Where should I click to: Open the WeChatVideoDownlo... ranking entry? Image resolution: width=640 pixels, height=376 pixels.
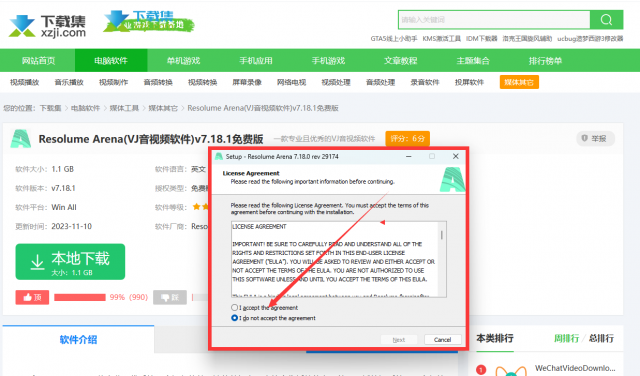pyautogui.click(x=575, y=368)
